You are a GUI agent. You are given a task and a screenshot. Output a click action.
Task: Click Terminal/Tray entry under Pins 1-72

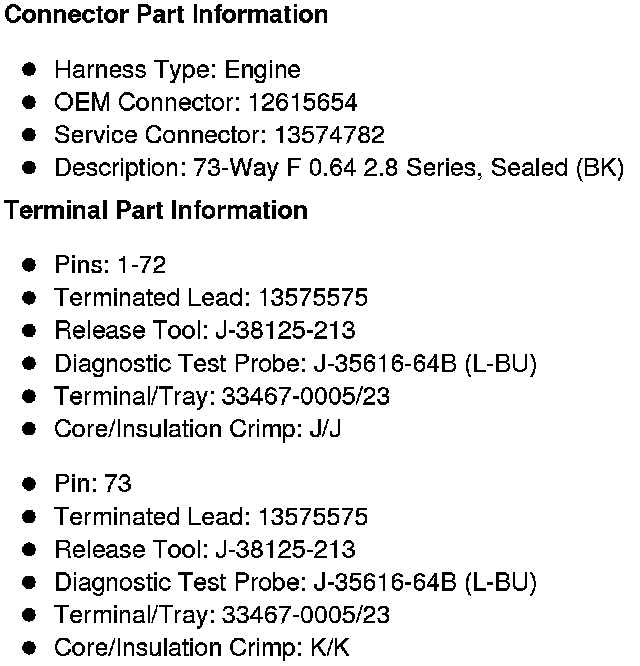(222, 397)
